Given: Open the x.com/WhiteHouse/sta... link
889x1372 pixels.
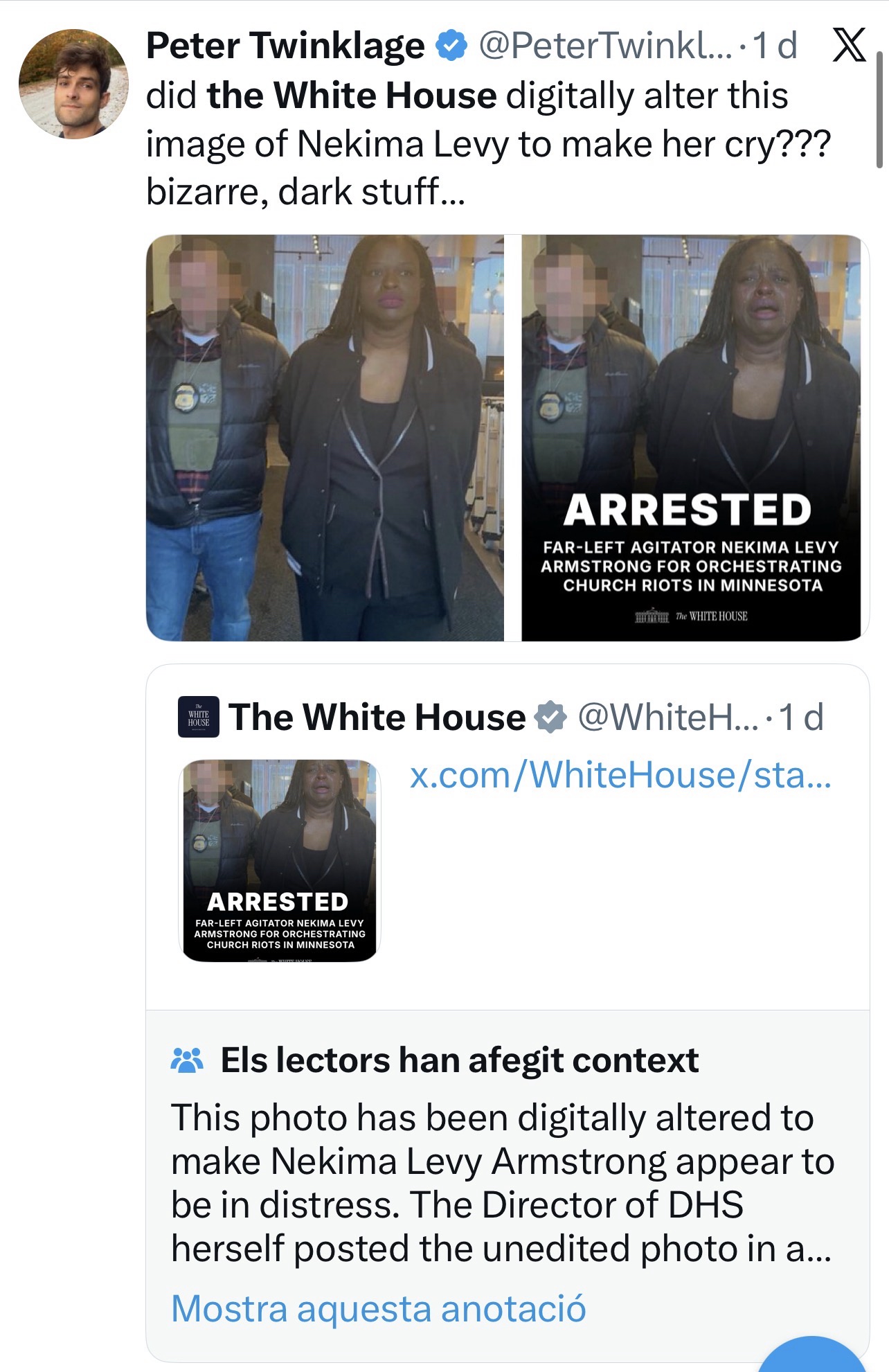Looking at the screenshot, I should point(620,775).
